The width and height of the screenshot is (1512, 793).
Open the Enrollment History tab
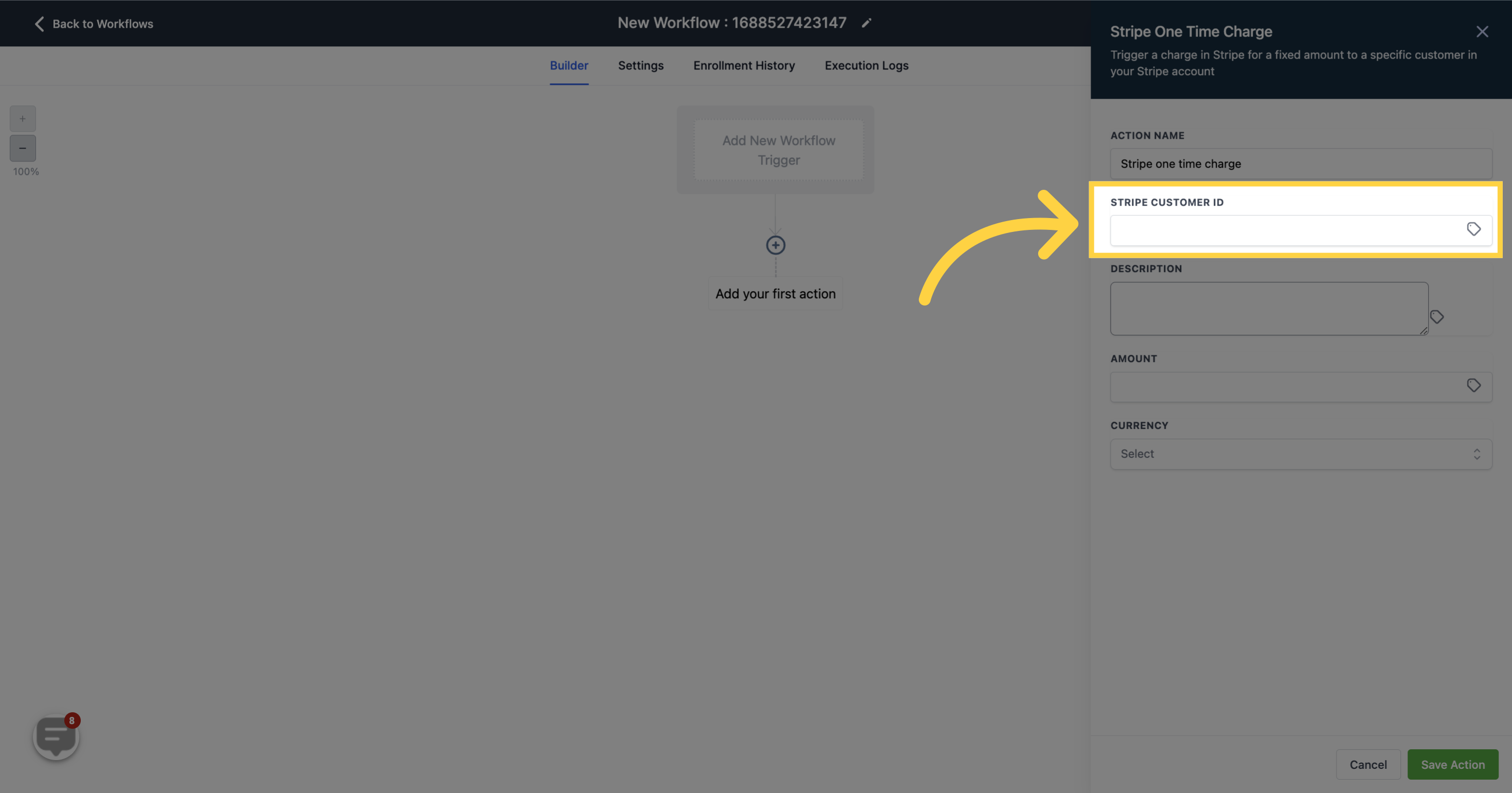744,66
